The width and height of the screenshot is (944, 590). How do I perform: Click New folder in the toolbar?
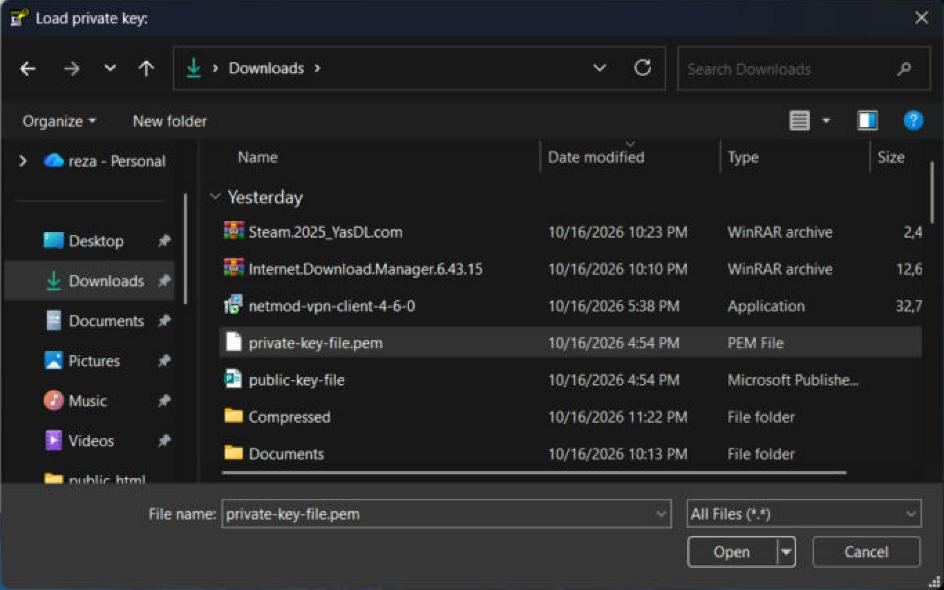[170, 121]
